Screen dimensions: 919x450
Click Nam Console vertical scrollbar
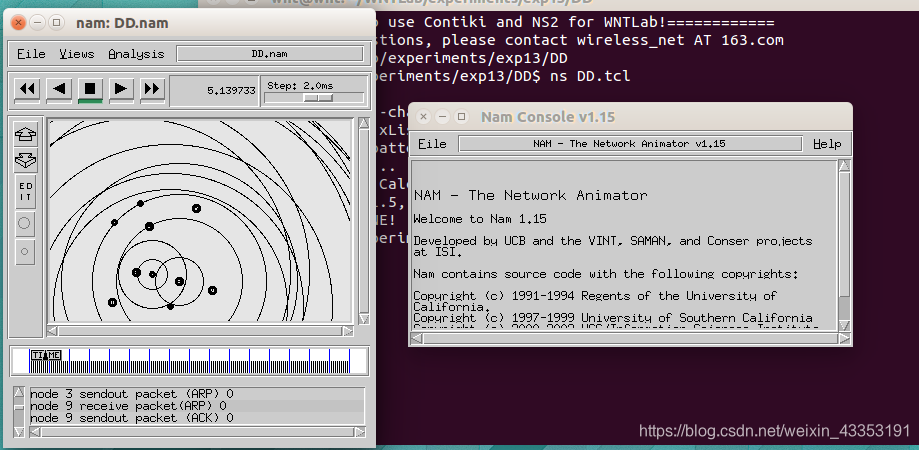(x=844, y=246)
